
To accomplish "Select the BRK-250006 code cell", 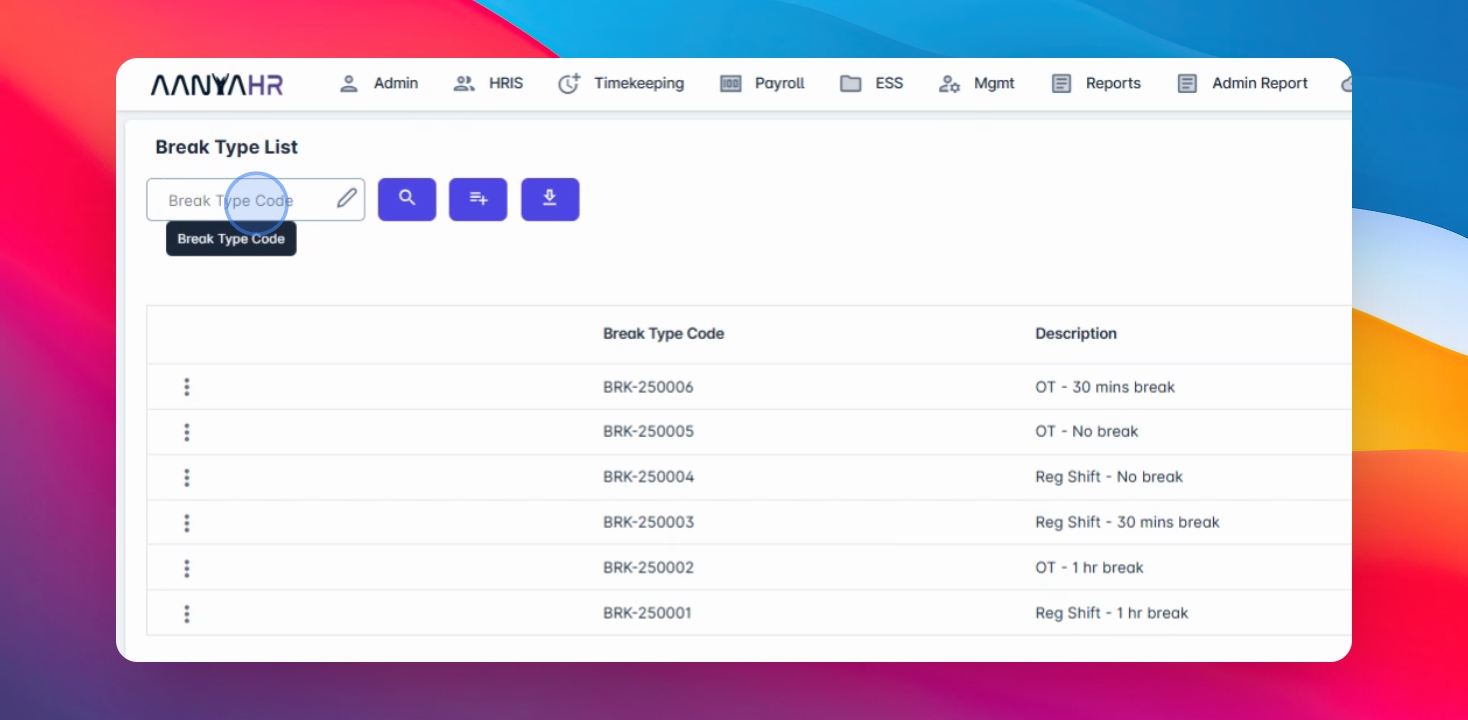I will [x=648, y=387].
